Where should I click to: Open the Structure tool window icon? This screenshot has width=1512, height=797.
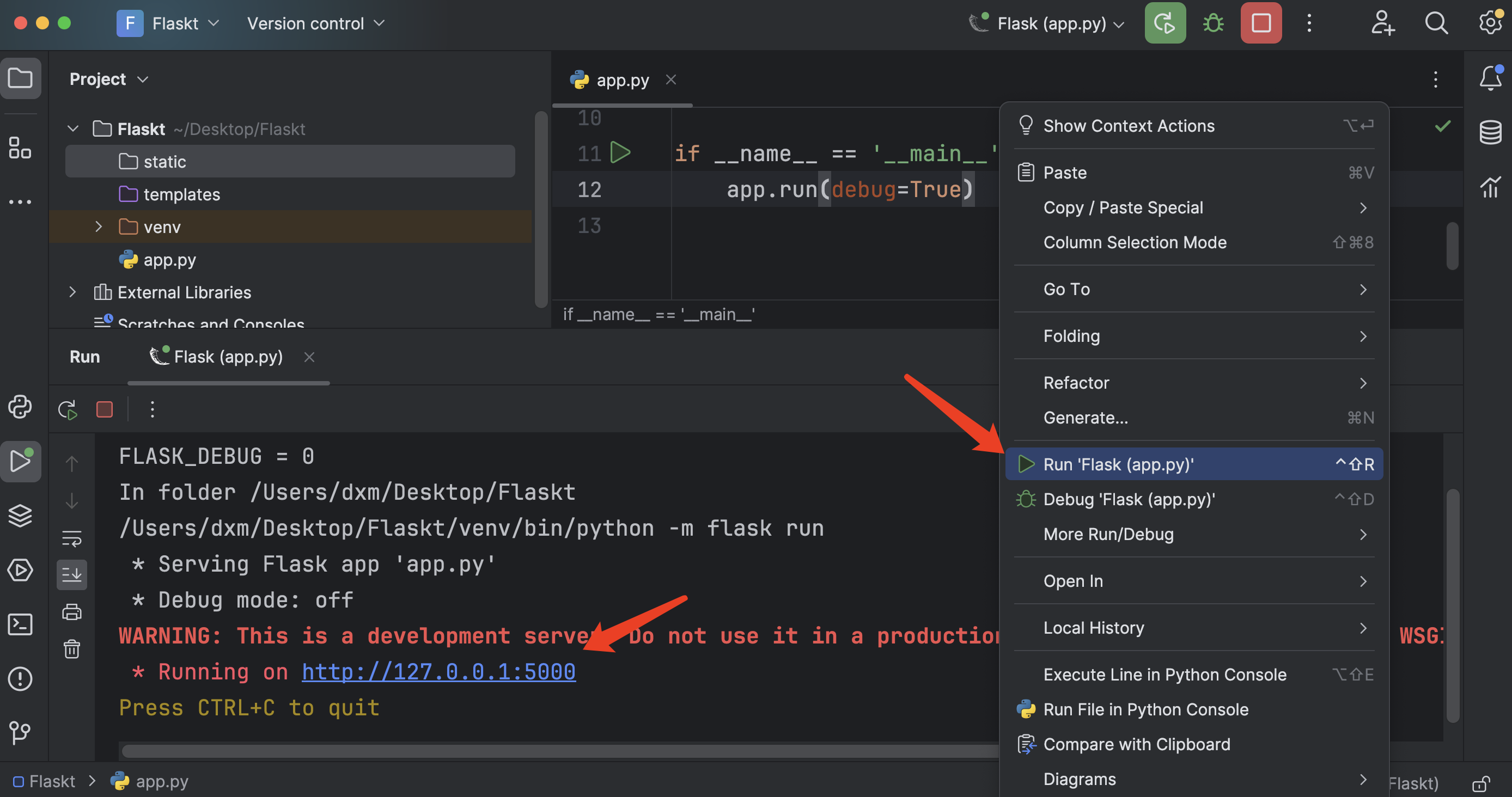21,148
